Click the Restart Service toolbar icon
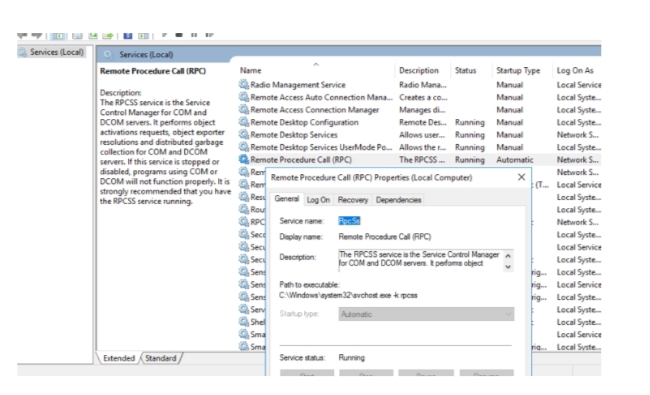The image size is (650, 395). click(209, 35)
